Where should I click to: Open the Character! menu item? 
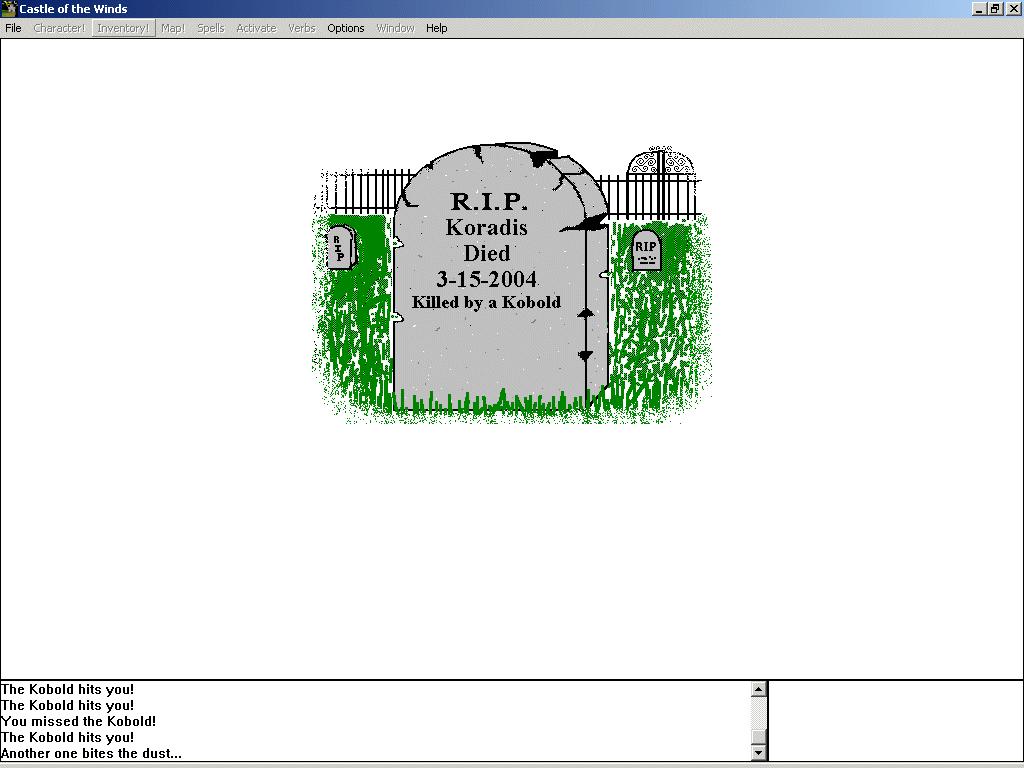click(59, 28)
